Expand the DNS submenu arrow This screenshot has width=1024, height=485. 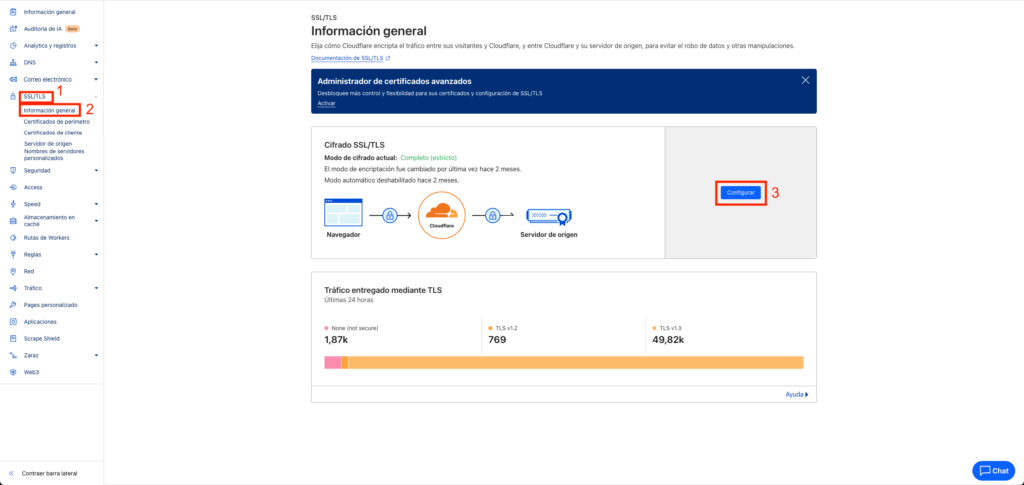click(x=96, y=63)
